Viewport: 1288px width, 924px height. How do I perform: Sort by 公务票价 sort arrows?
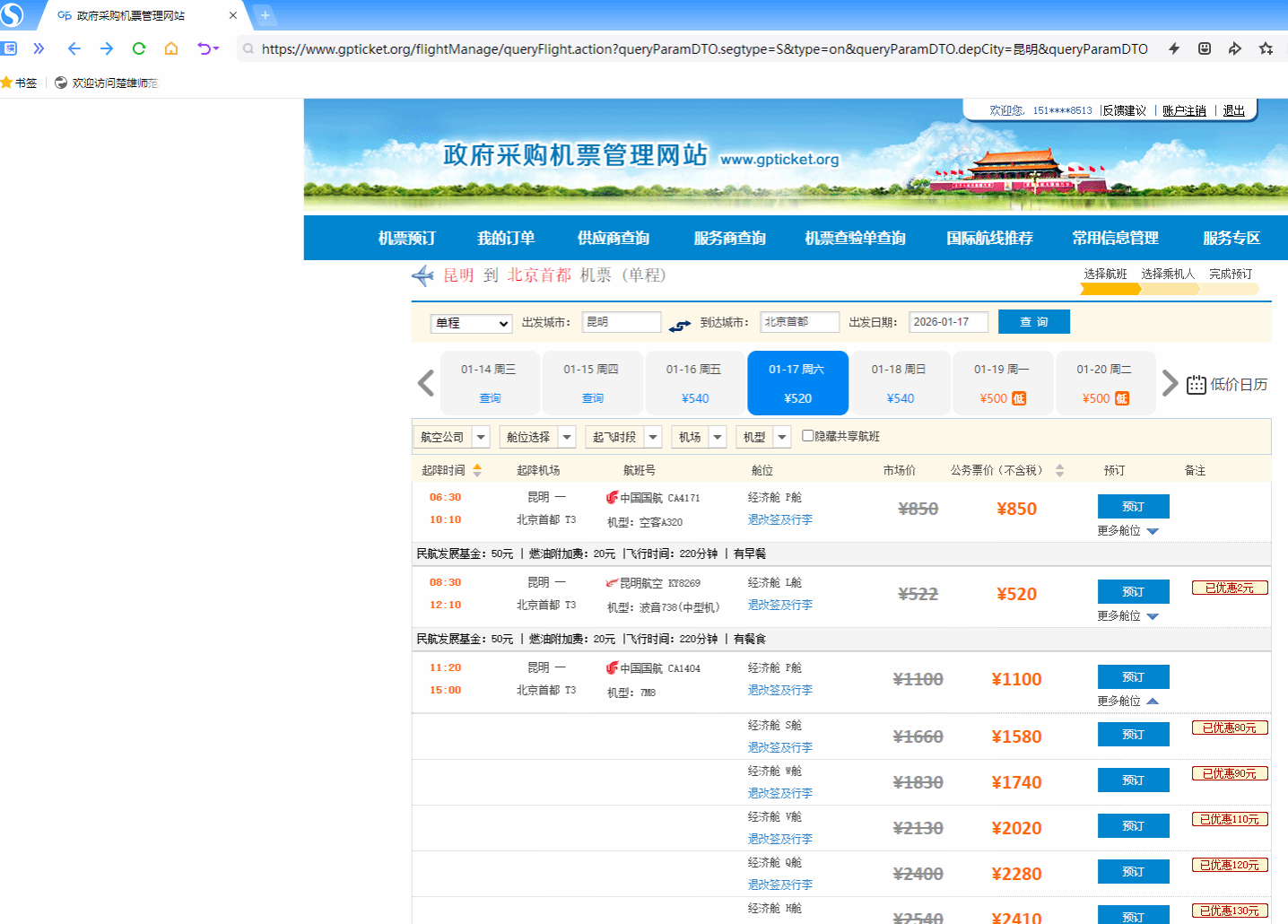pyautogui.click(x=1059, y=470)
